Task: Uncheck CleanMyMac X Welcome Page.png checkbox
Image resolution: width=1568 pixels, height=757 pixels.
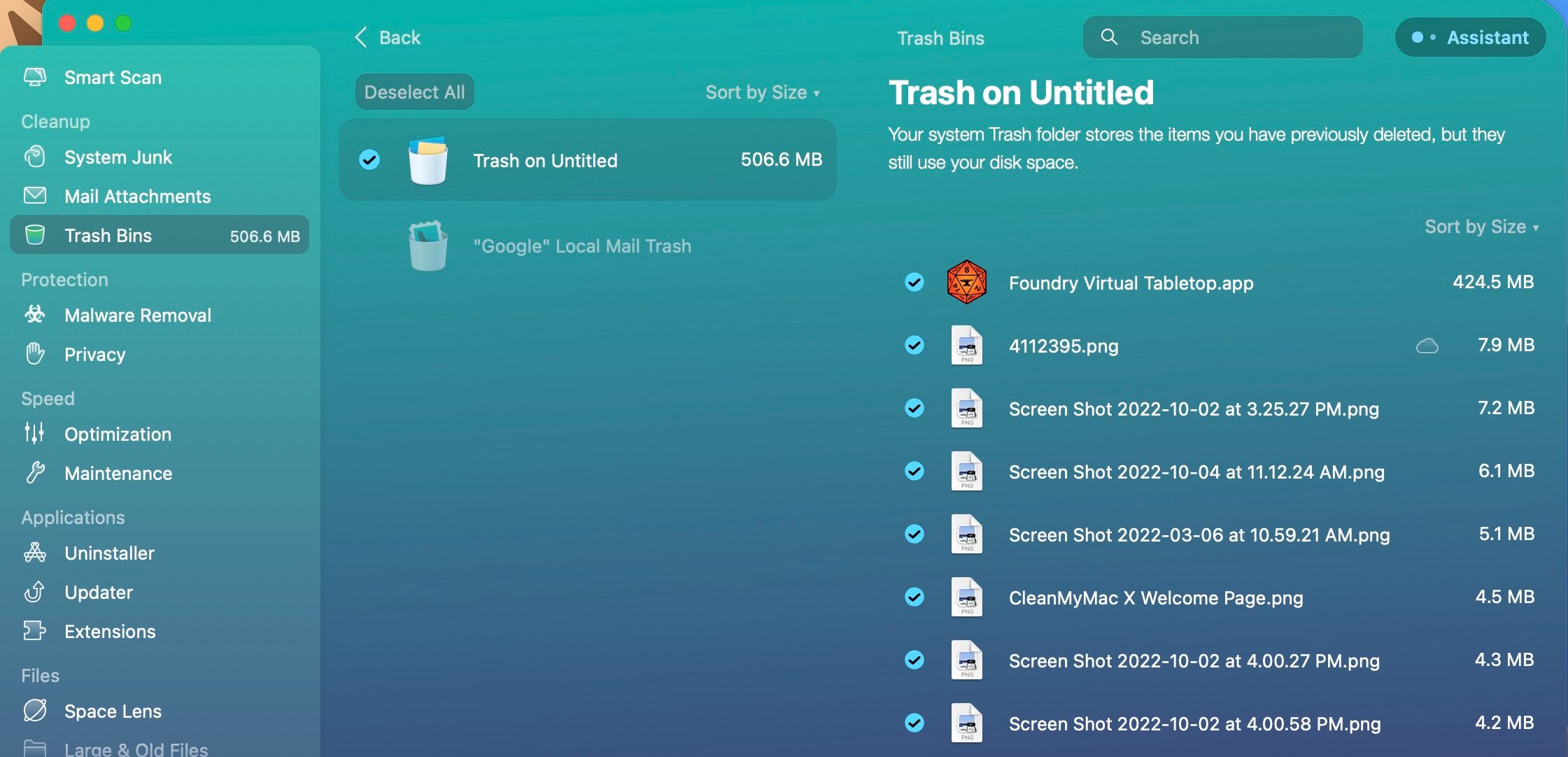Action: pyautogui.click(x=914, y=597)
